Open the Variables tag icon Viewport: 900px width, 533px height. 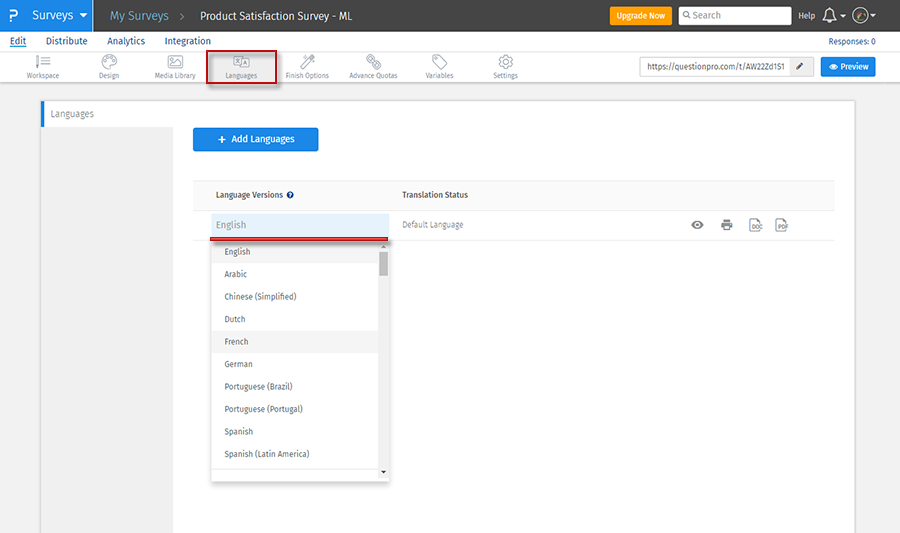click(x=439, y=63)
